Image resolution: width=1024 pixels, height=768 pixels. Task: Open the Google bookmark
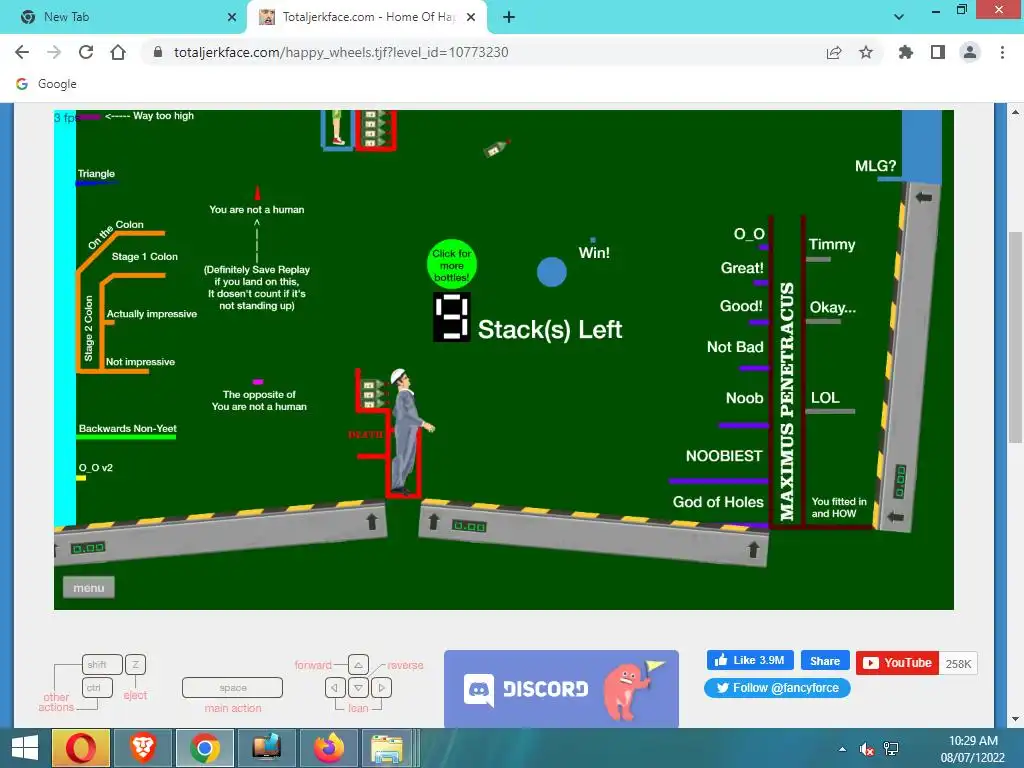coord(46,84)
